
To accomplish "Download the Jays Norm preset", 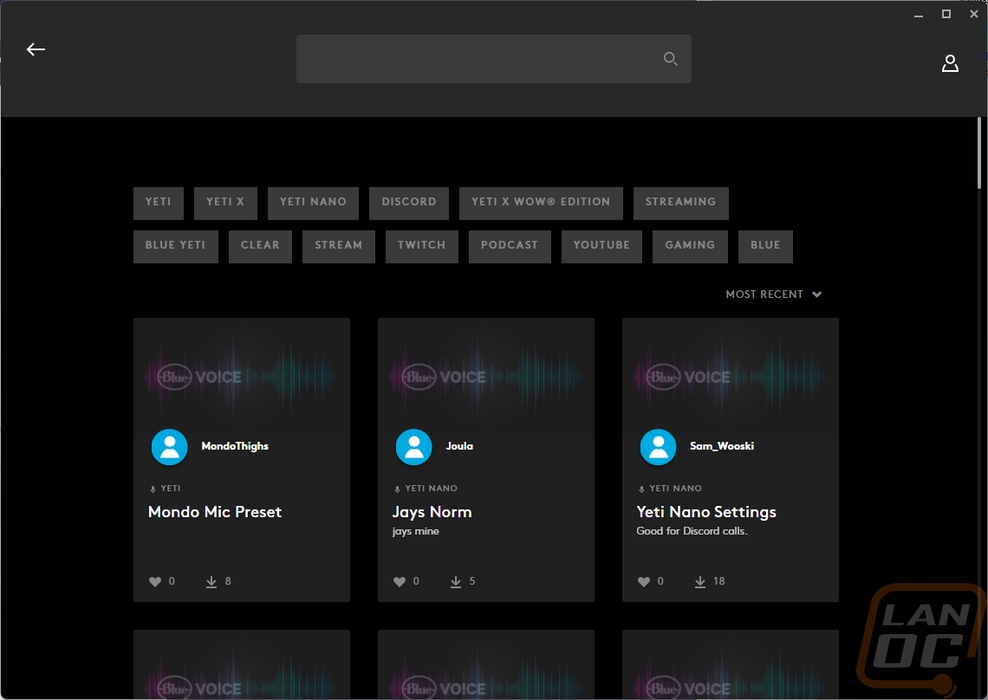I will click(x=456, y=582).
